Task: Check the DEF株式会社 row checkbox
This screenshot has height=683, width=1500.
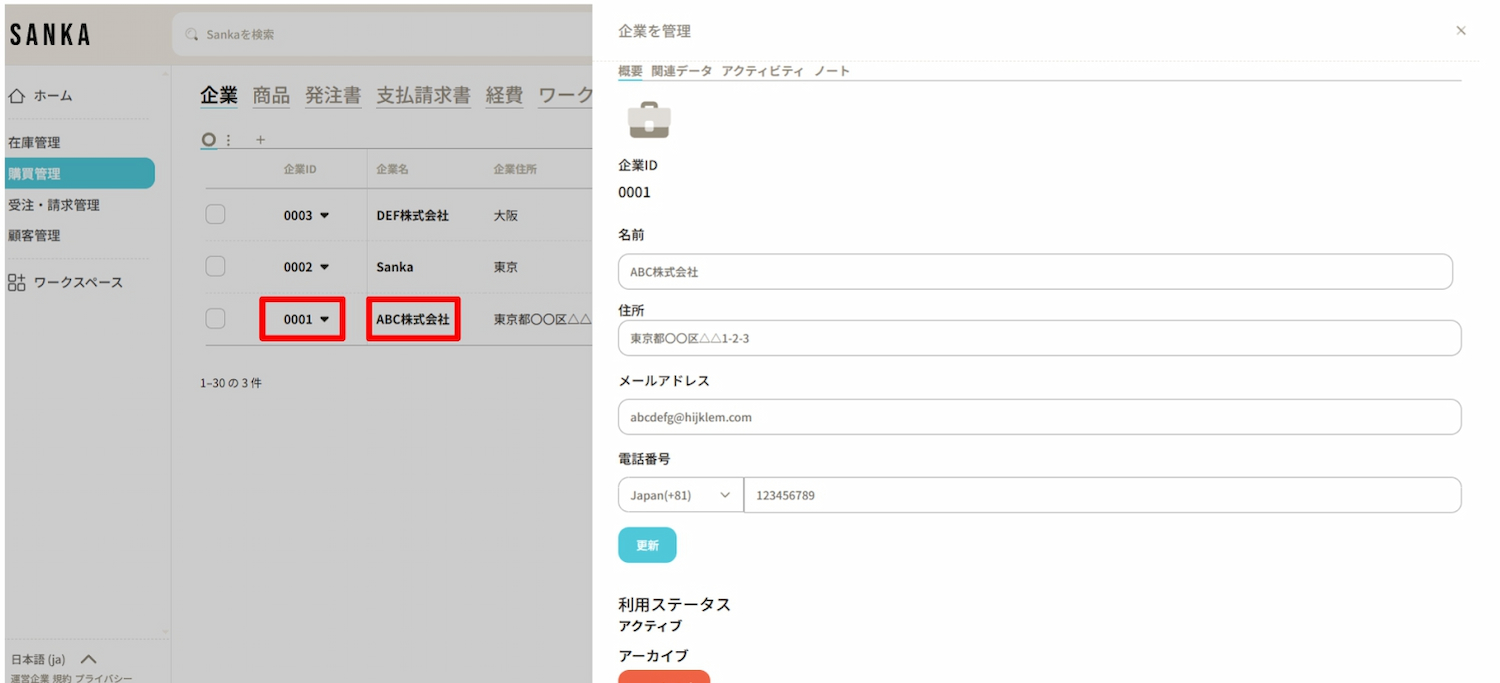Action: click(x=215, y=215)
